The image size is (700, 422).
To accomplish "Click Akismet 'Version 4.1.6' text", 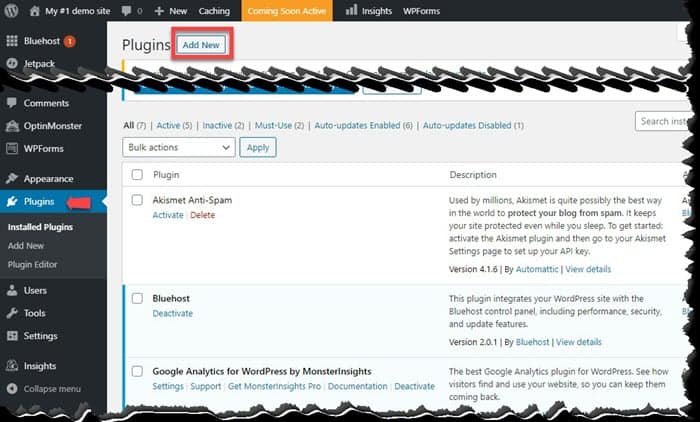I will tap(473, 269).
